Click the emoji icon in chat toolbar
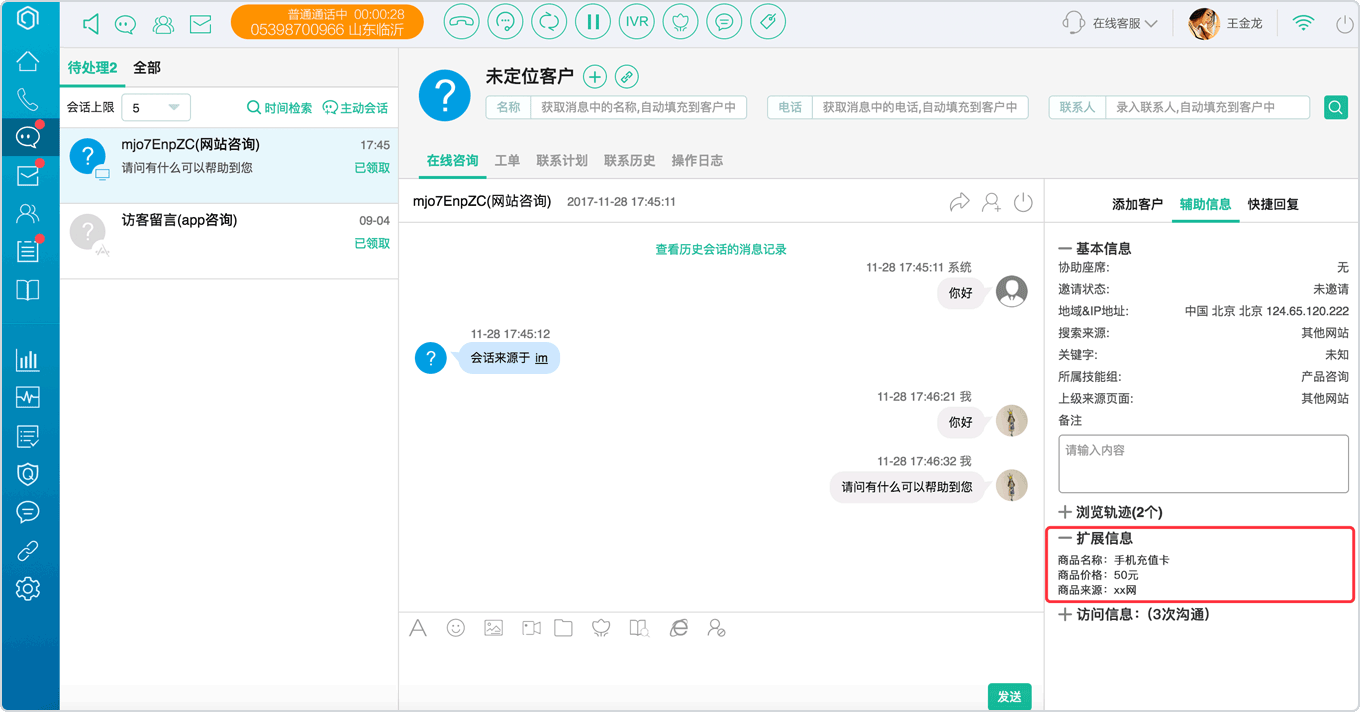This screenshot has width=1360, height=712. pos(456,628)
